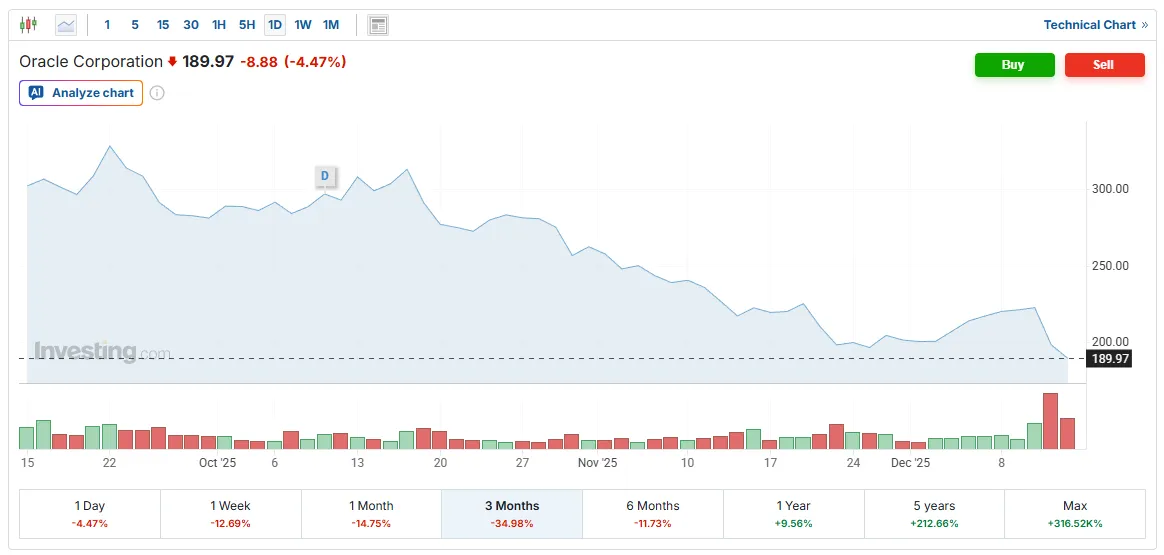Show the 1 Week performance range
The image size is (1164, 555).
[x=230, y=514]
